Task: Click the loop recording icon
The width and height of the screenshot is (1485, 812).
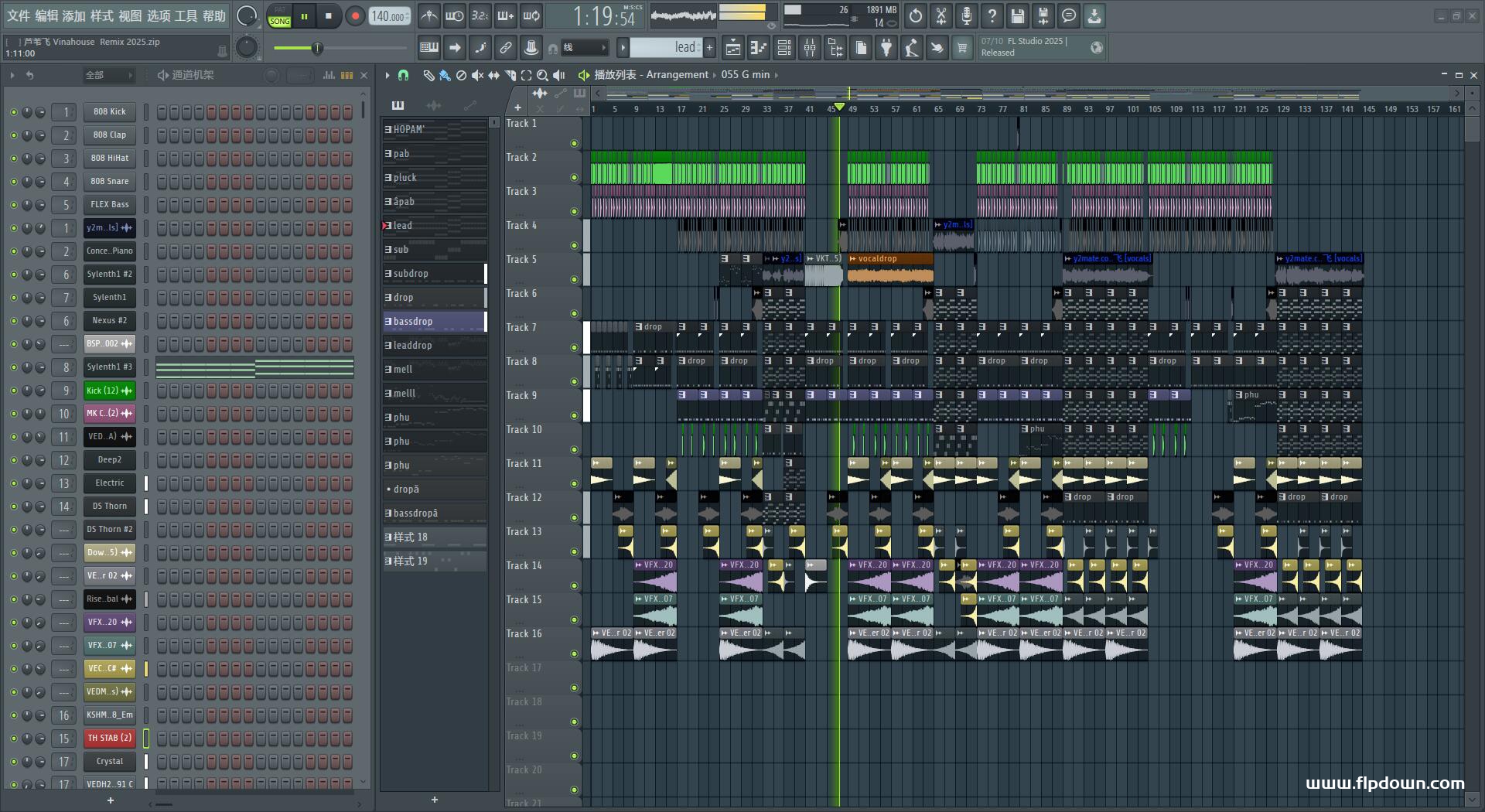Action: click(x=531, y=15)
